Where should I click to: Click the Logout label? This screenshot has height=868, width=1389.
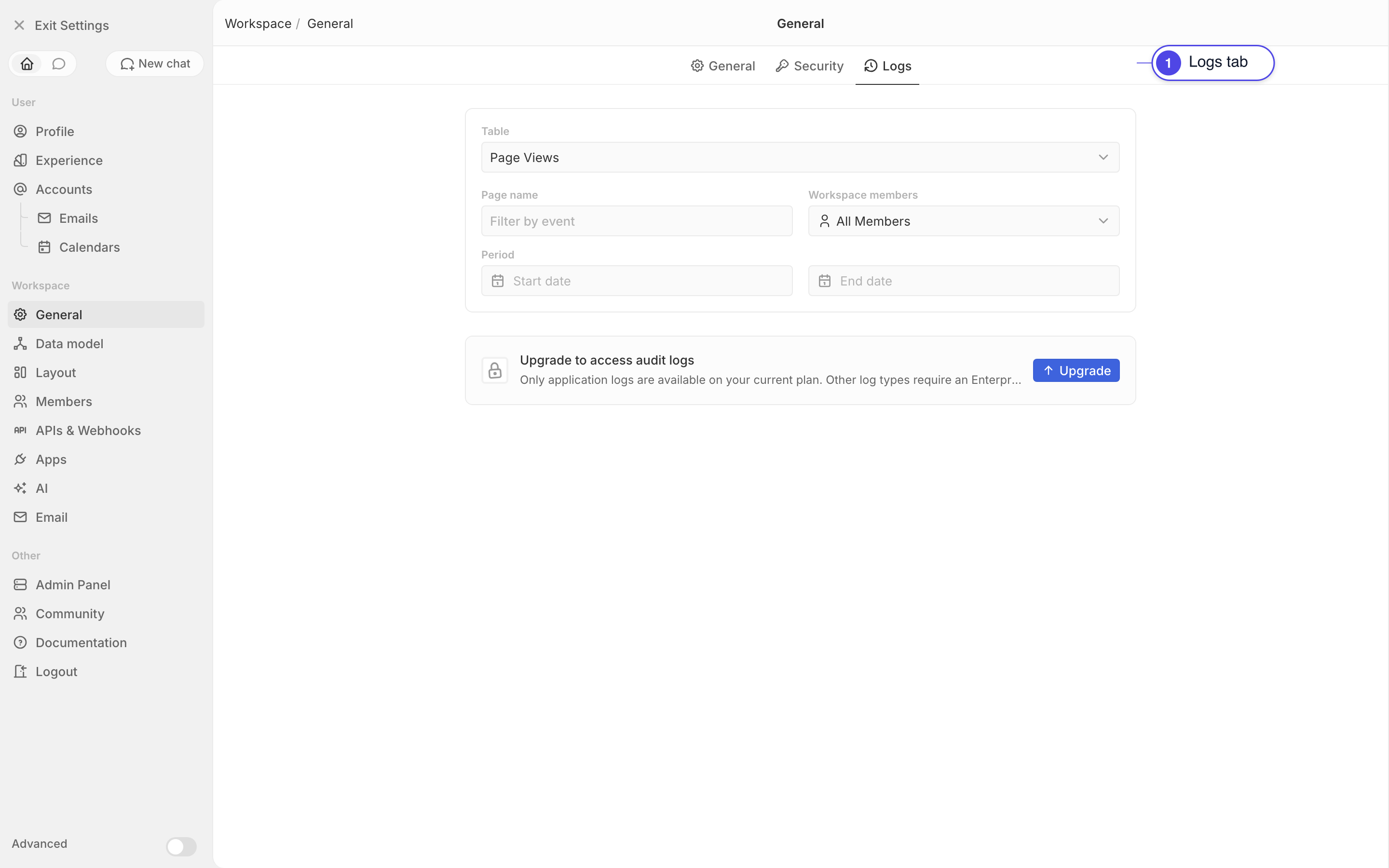tap(56, 672)
